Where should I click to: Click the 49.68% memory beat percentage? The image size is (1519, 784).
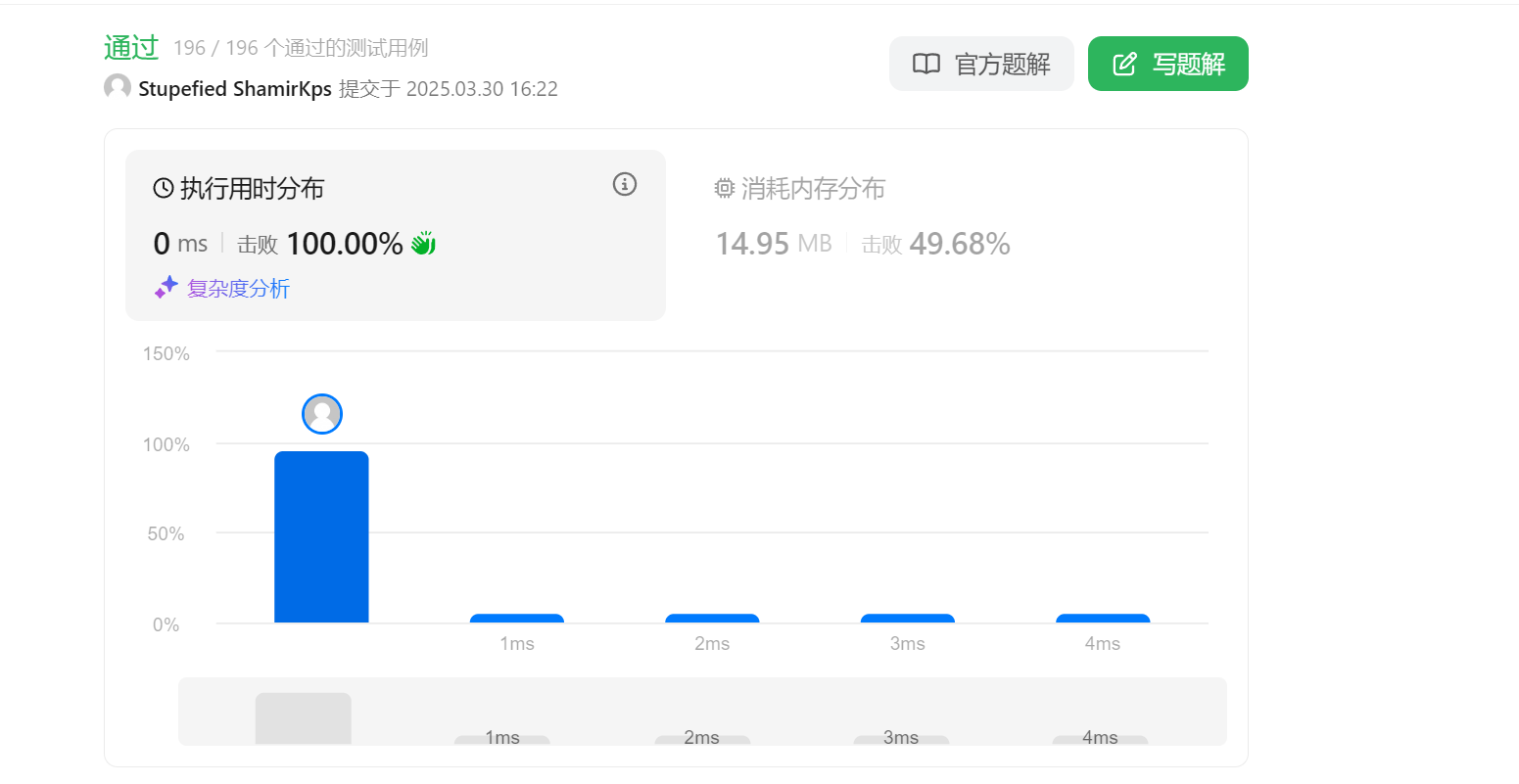pos(960,244)
